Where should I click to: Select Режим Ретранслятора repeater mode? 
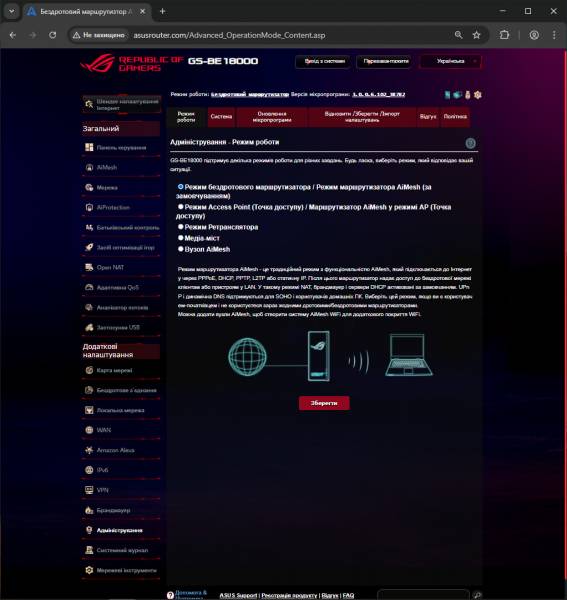point(181,227)
